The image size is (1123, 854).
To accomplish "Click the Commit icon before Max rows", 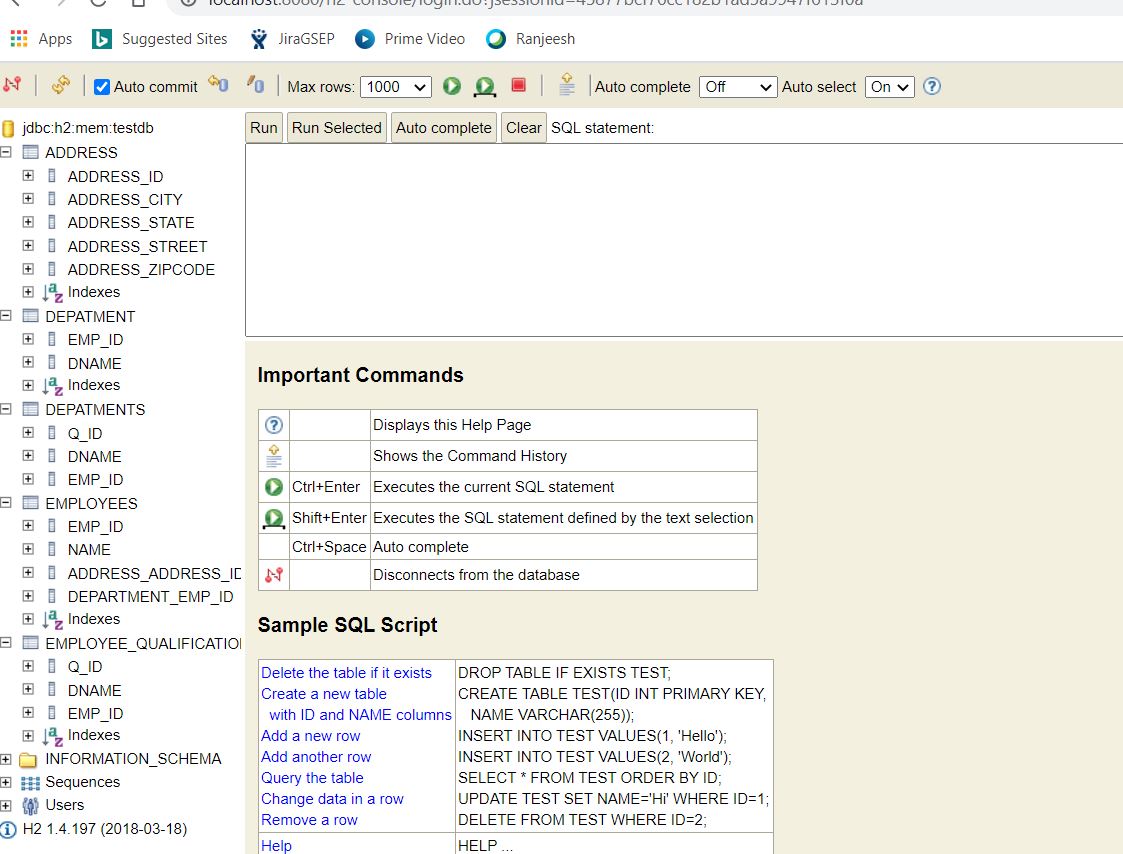I will pyautogui.click(x=256, y=85).
